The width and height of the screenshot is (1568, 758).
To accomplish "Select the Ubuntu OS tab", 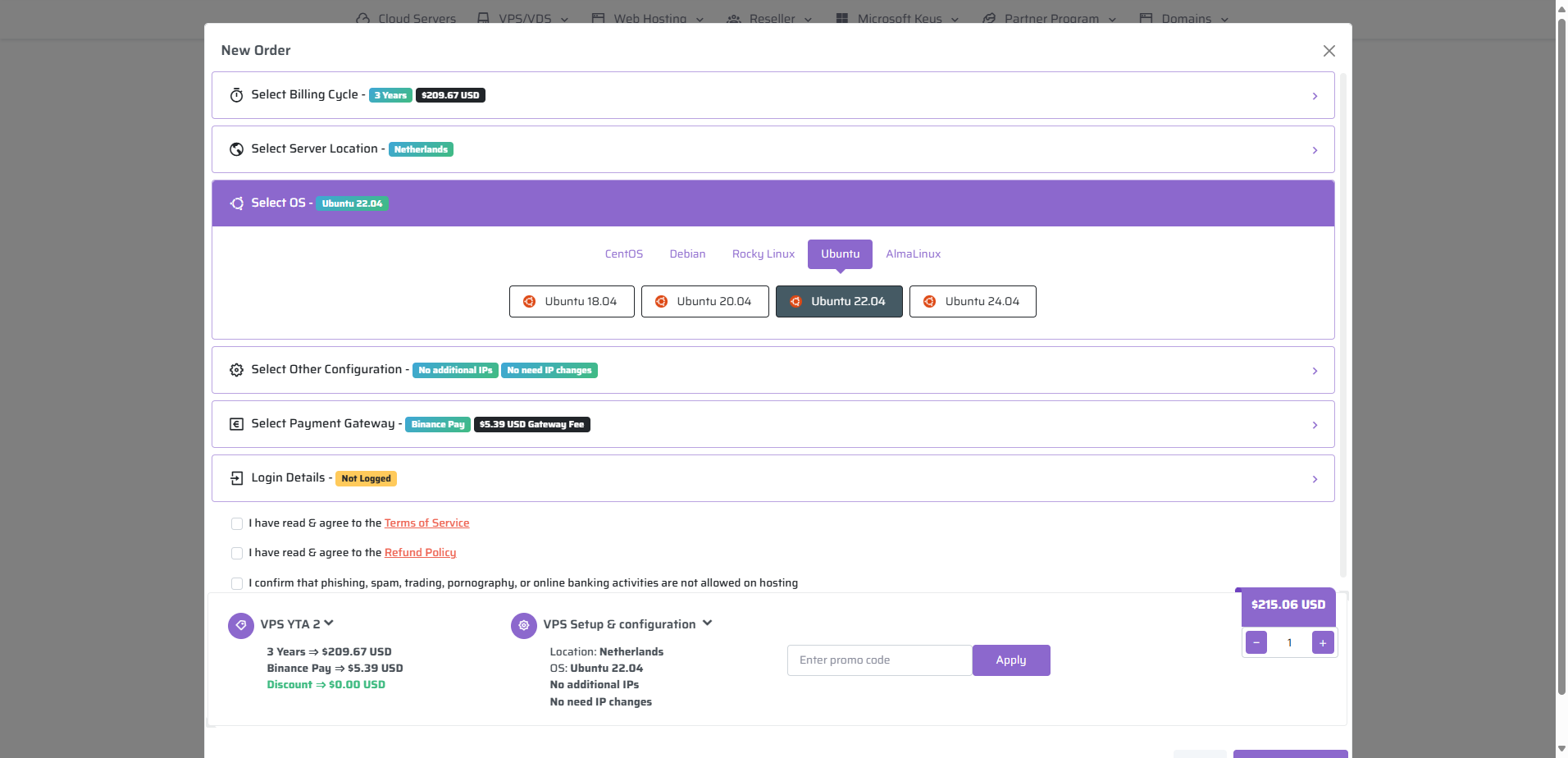I will [x=841, y=254].
